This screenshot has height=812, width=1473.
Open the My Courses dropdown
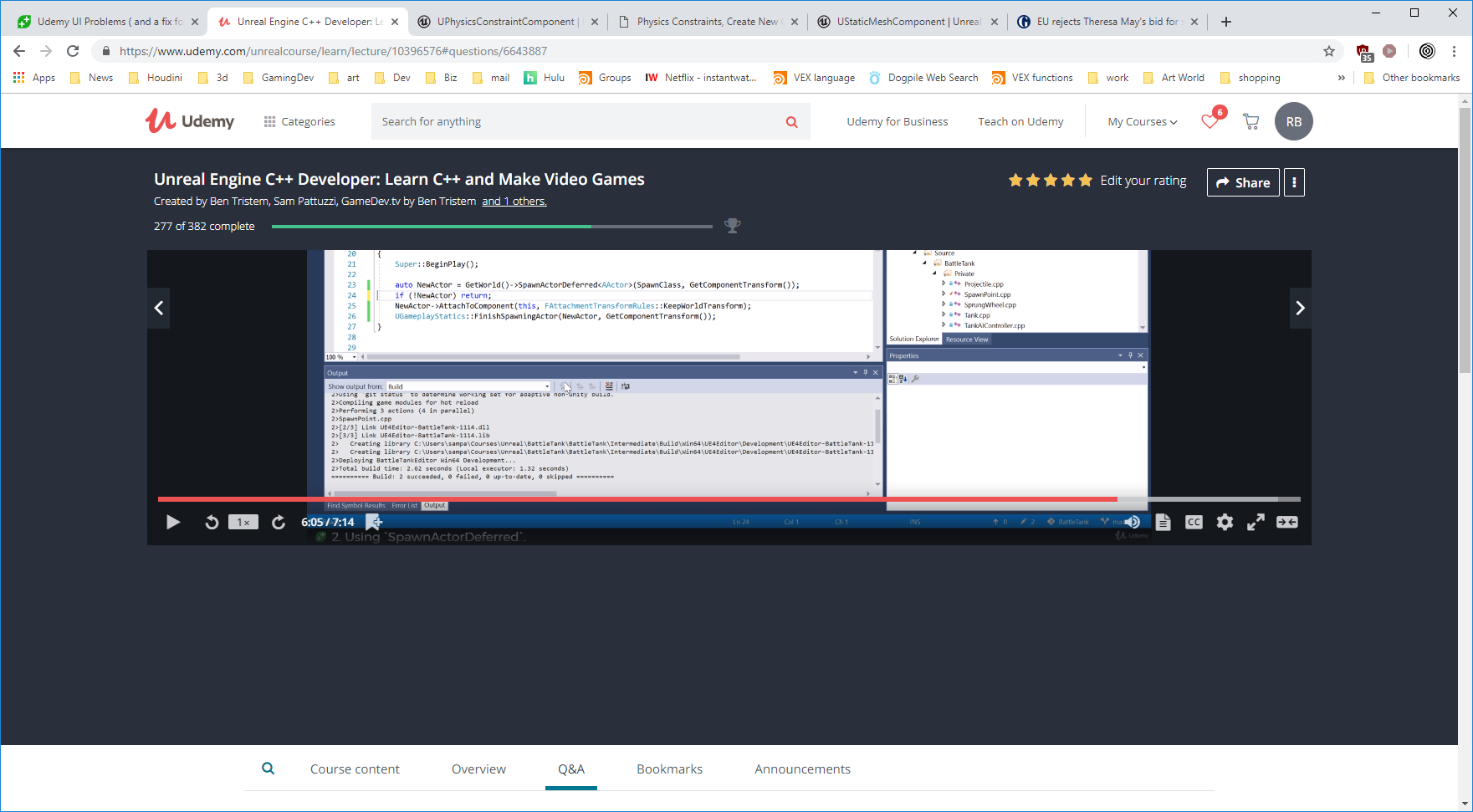click(x=1140, y=121)
